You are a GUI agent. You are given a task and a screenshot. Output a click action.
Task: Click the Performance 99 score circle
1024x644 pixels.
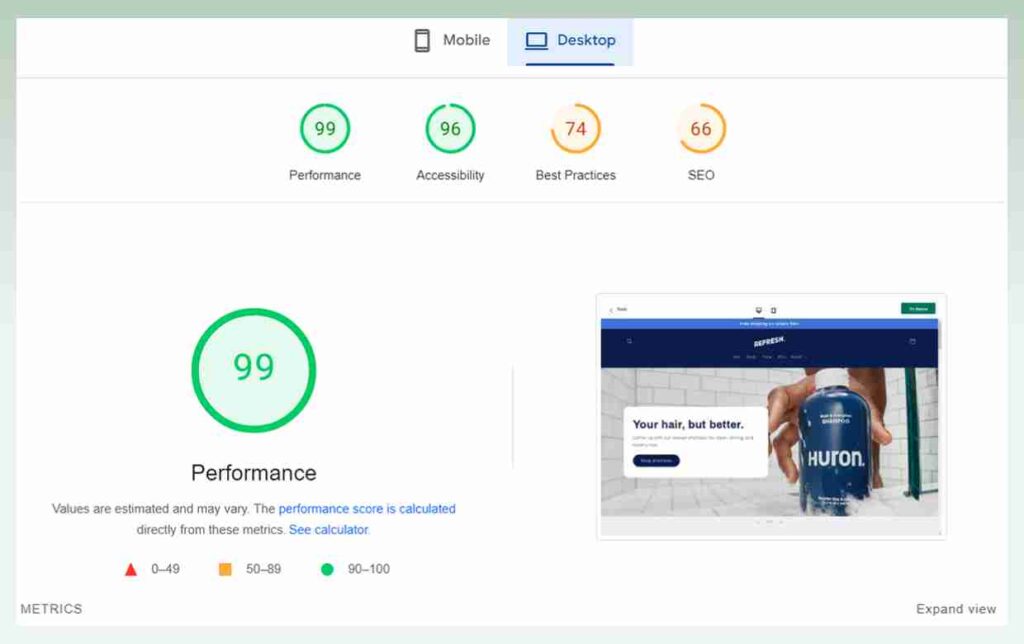tap(324, 128)
